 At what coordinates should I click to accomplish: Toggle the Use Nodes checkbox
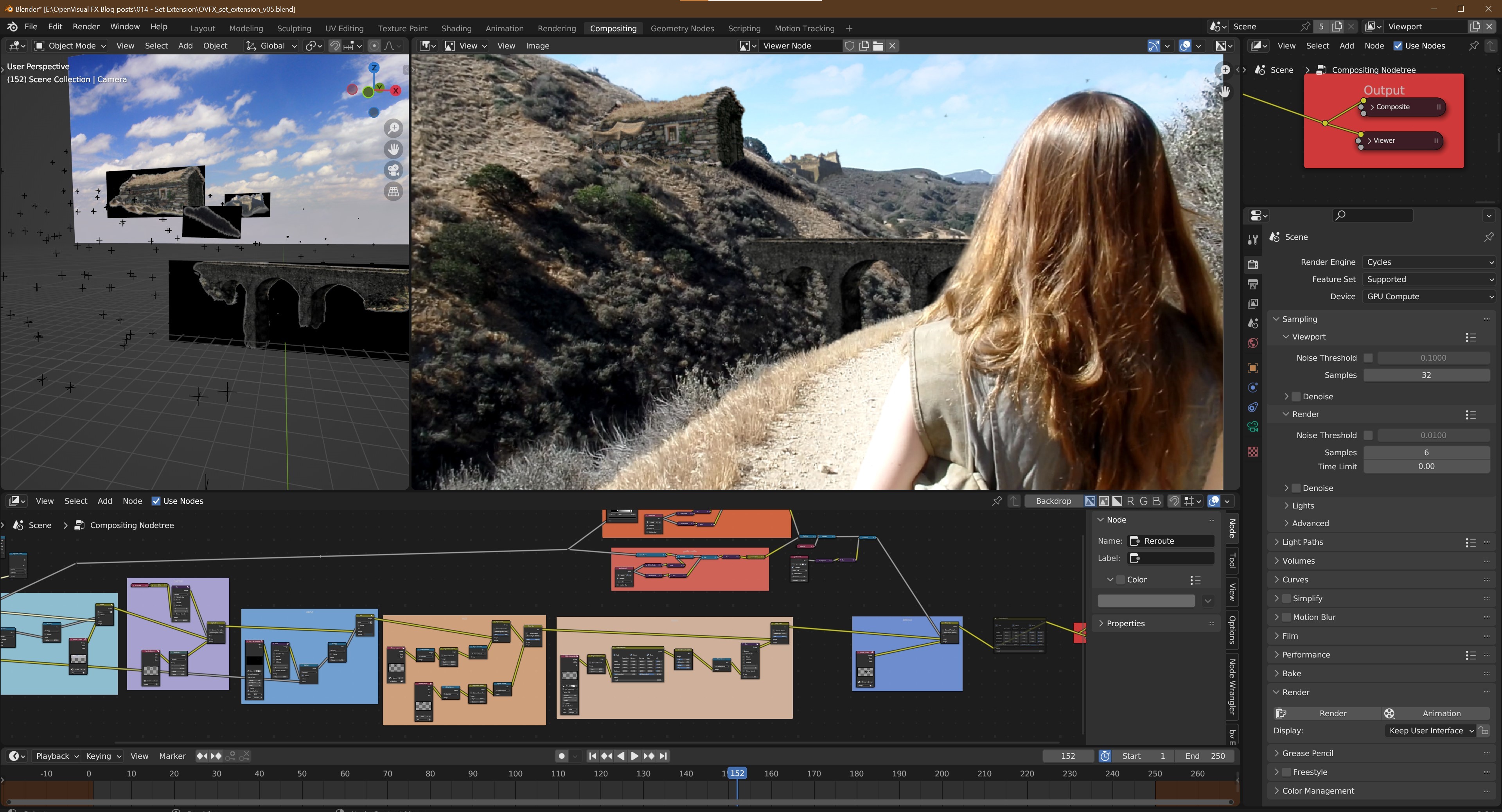click(x=156, y=501)
